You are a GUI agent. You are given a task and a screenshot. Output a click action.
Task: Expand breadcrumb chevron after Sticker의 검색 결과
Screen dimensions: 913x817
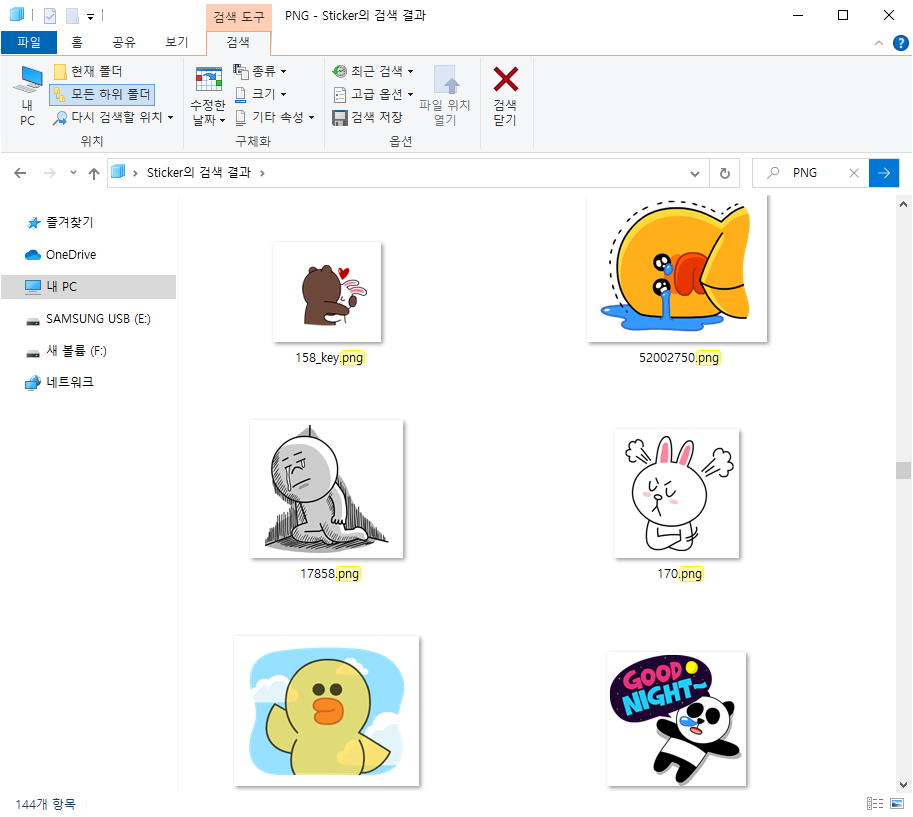[x=262, y=173]
